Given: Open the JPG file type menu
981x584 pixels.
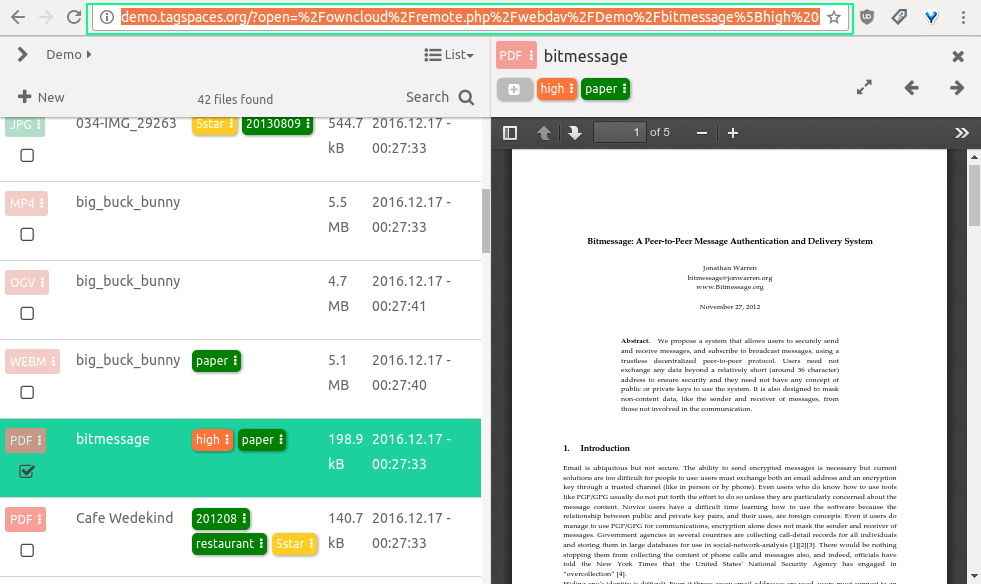Looking at the screenshot, I should tap(25, 125).
